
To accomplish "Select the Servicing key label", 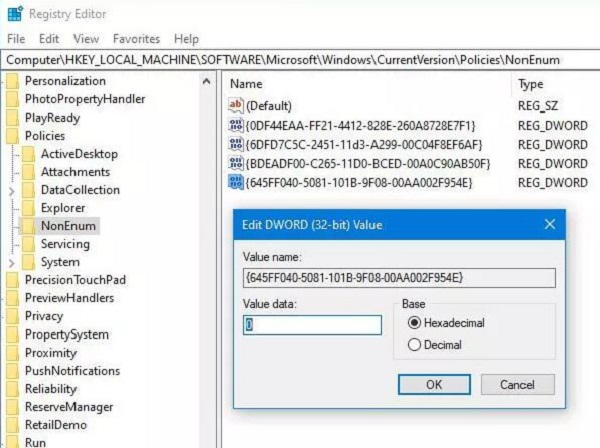I will (65, 244).
